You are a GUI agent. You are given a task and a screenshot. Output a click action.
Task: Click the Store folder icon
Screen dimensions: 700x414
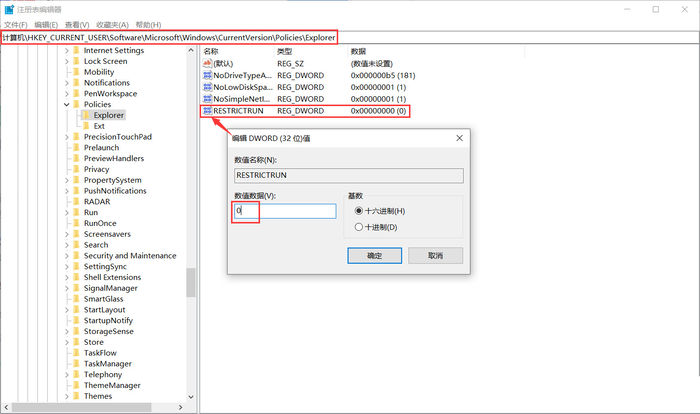pos(76,342)
